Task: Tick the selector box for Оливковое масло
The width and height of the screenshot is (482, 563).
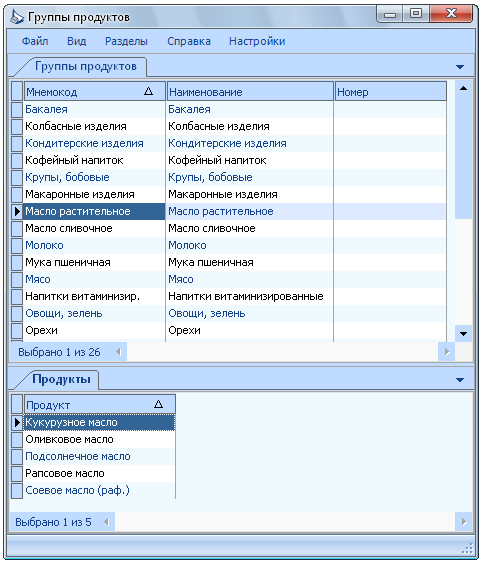Action: (x=17, y=439)
